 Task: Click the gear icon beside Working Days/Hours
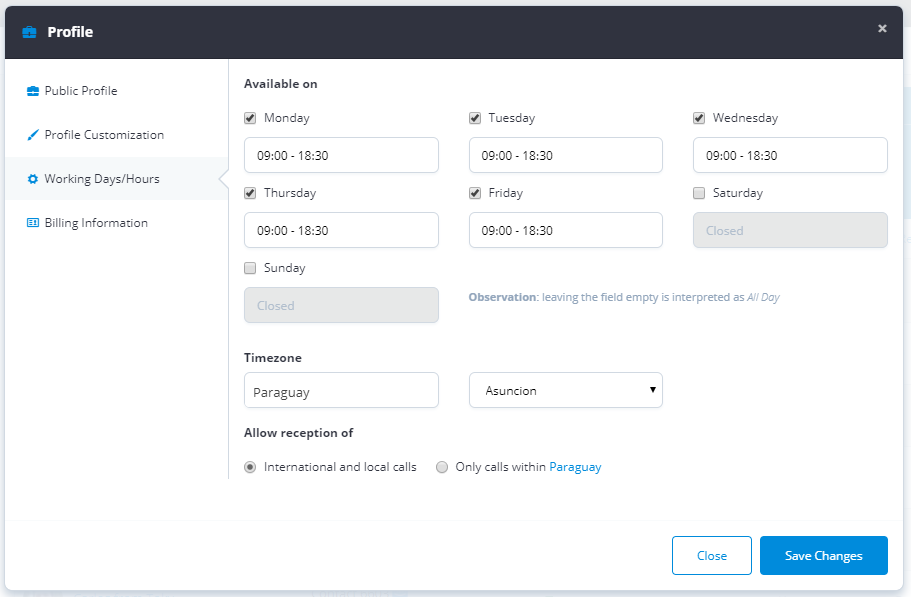[x=33, y=179]
